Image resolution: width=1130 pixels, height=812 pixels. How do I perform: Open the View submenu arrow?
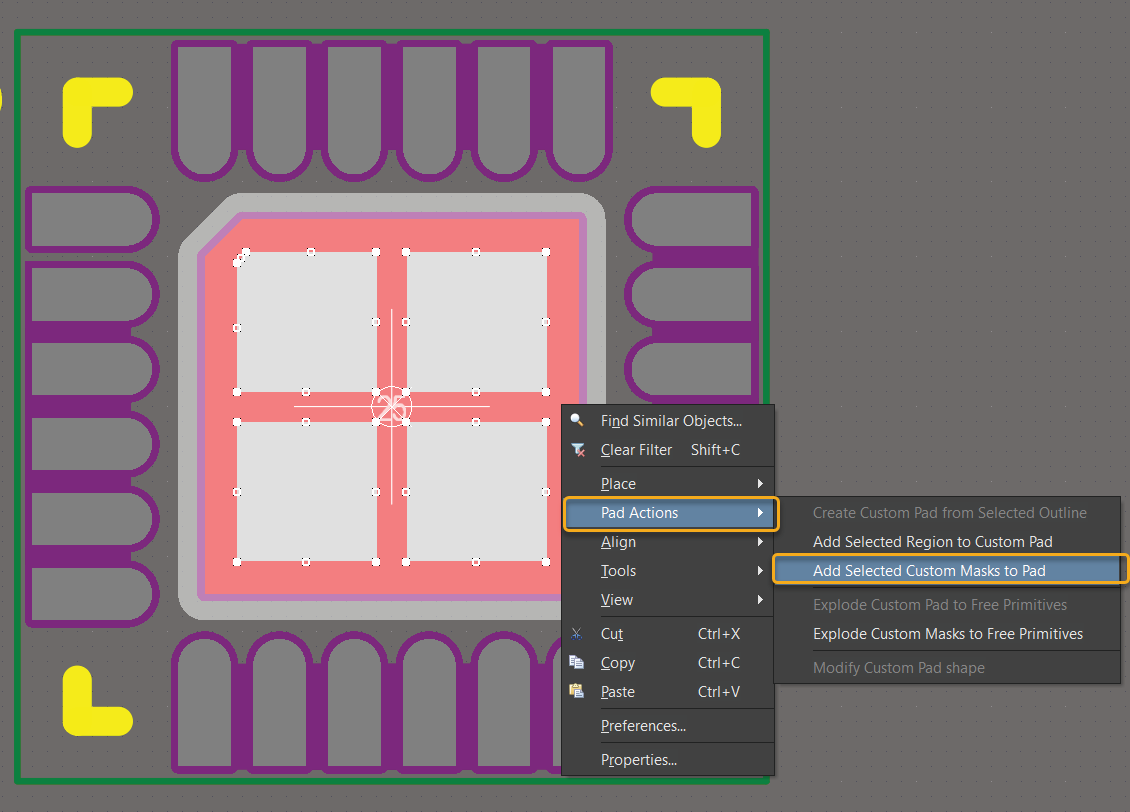762,599
